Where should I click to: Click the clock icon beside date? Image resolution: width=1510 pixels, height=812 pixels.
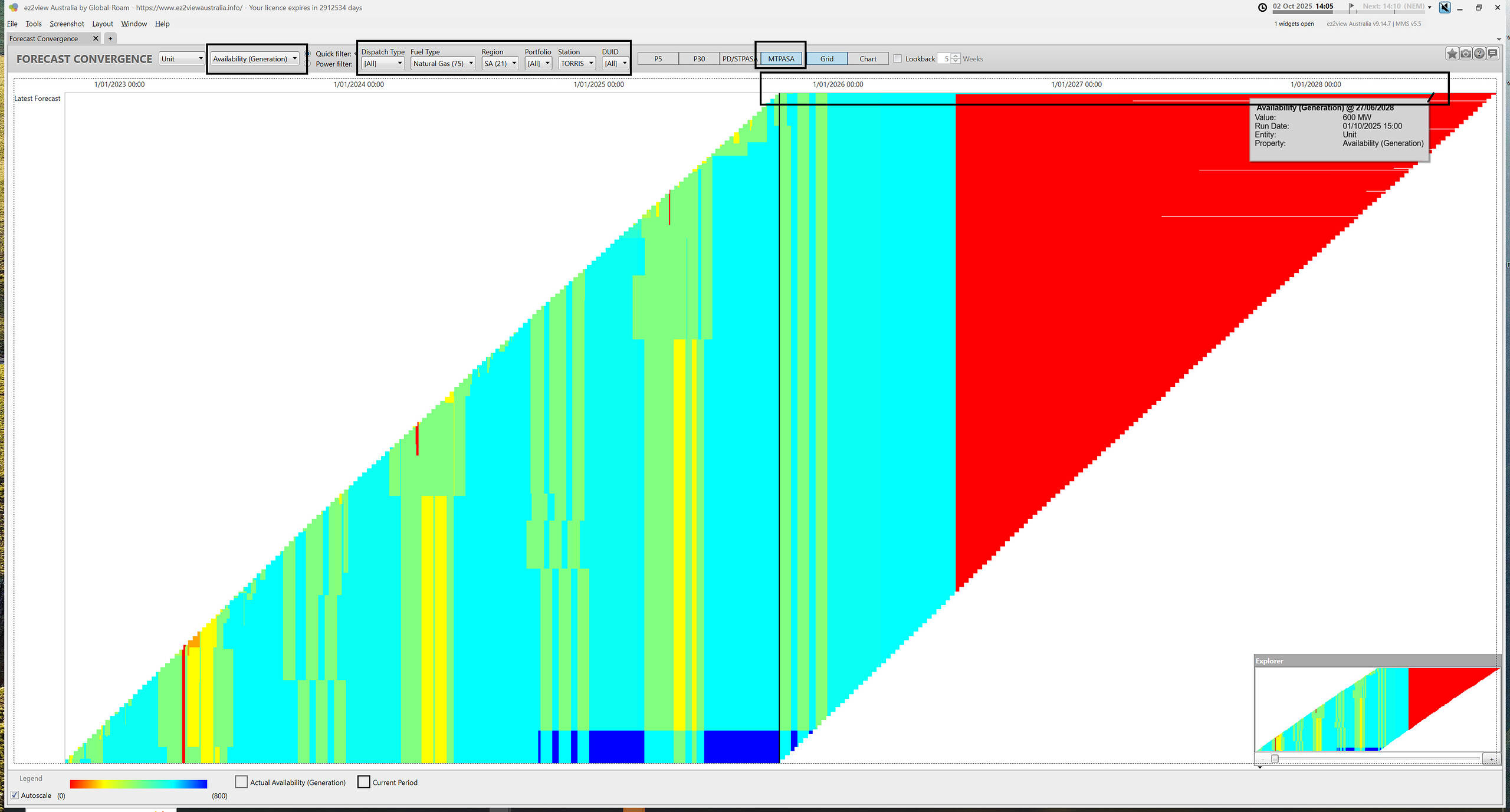tap(1262, 8)
